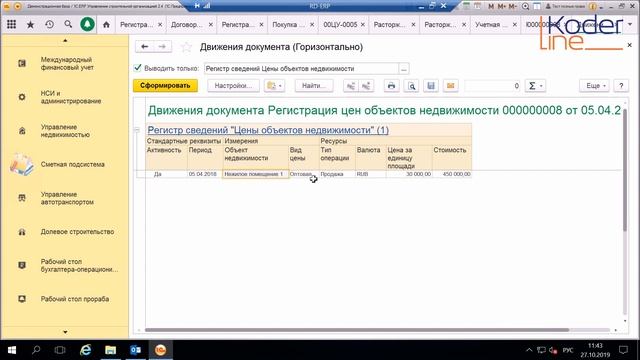Close the report form with X
This screenshot has height=360, width=640.
[629, 45]
